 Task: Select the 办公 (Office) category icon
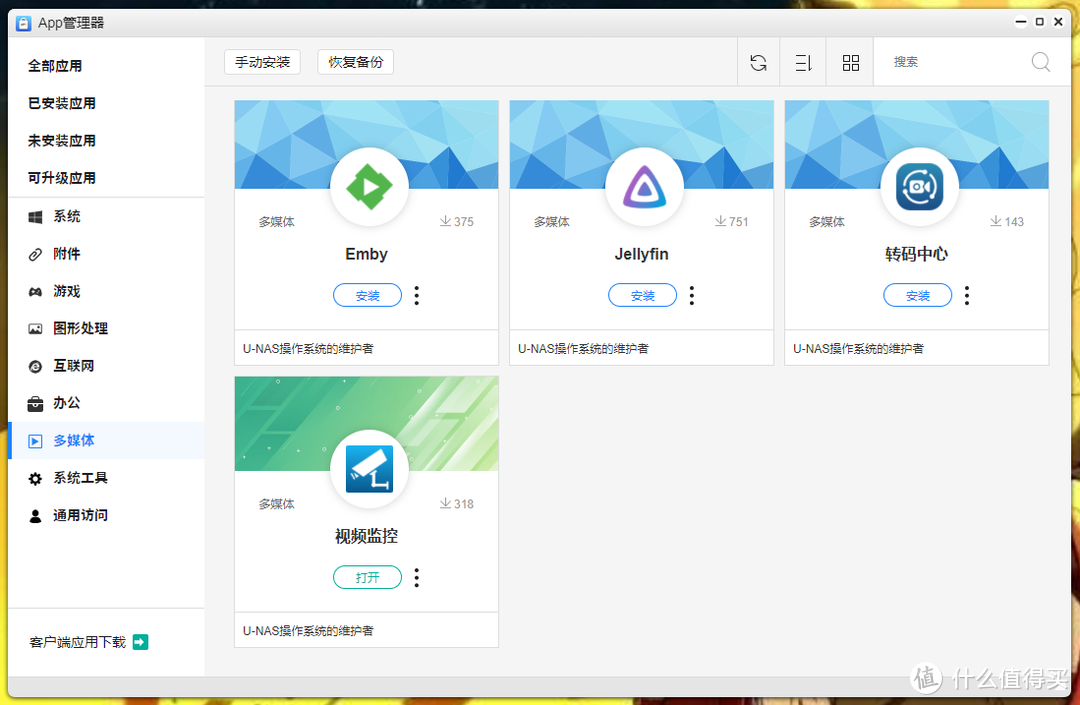(36, 402)
